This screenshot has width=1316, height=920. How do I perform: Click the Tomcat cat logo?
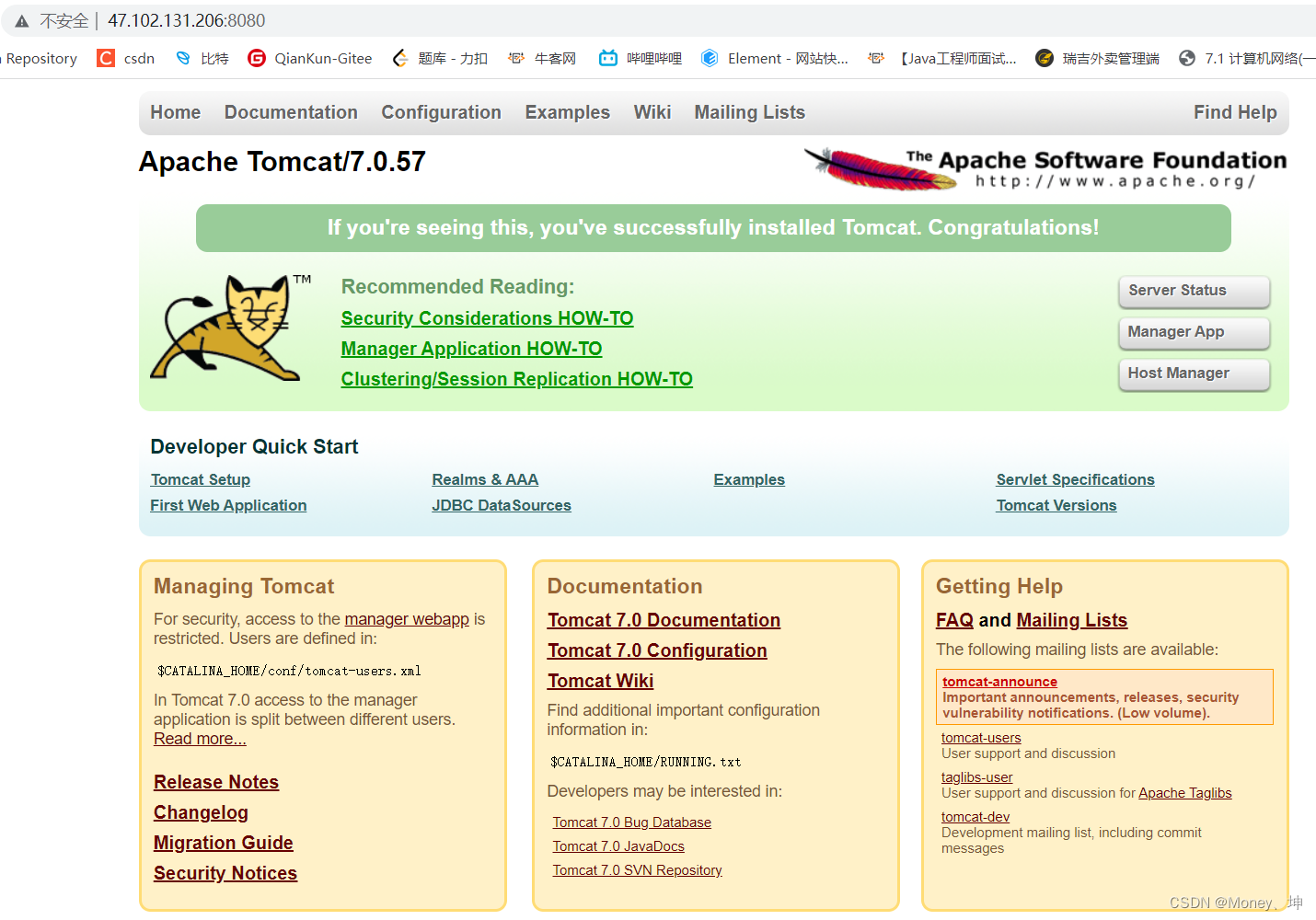(x=231, y=328)
